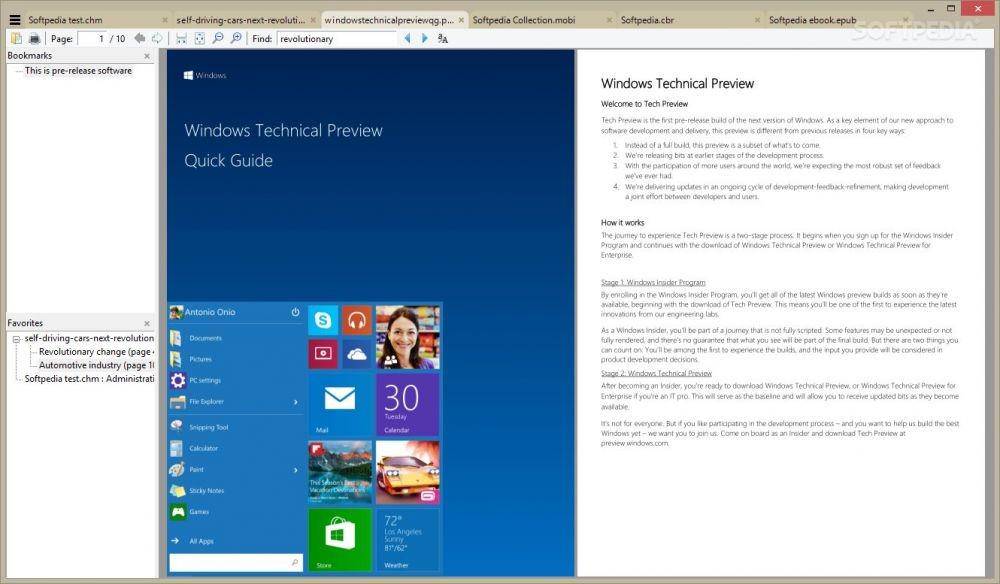Viewport: 1000px width, 584px height.
Task: Click the 'Stage 2: Windows Technical Preview' line
Action: coord(656,373)
